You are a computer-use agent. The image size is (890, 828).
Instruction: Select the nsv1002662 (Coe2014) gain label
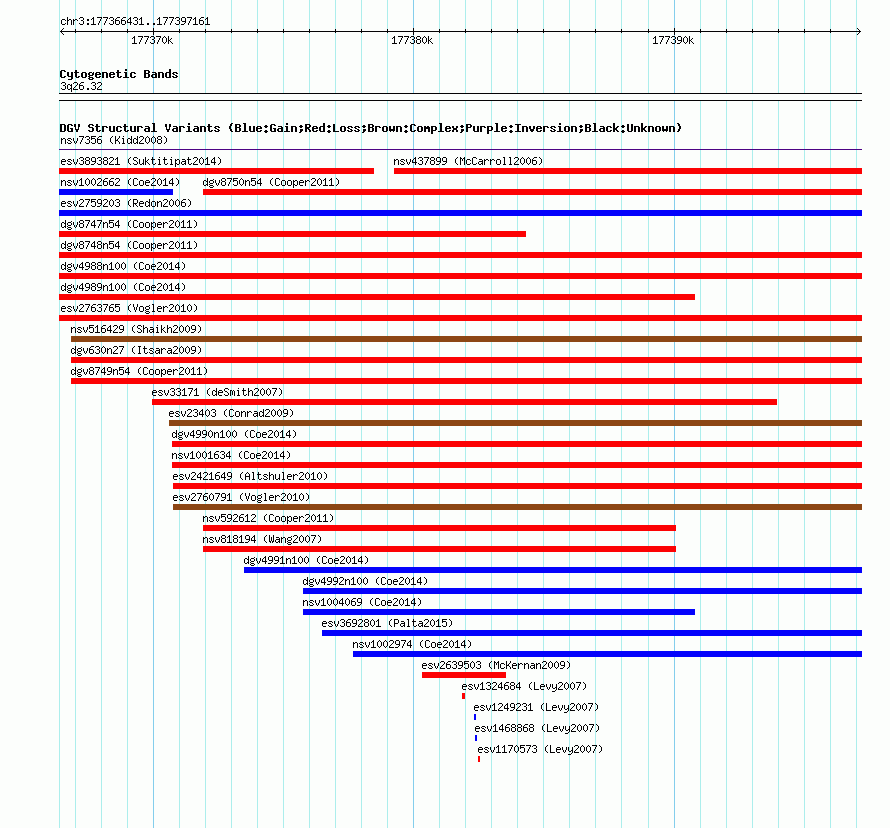point(120,182)
